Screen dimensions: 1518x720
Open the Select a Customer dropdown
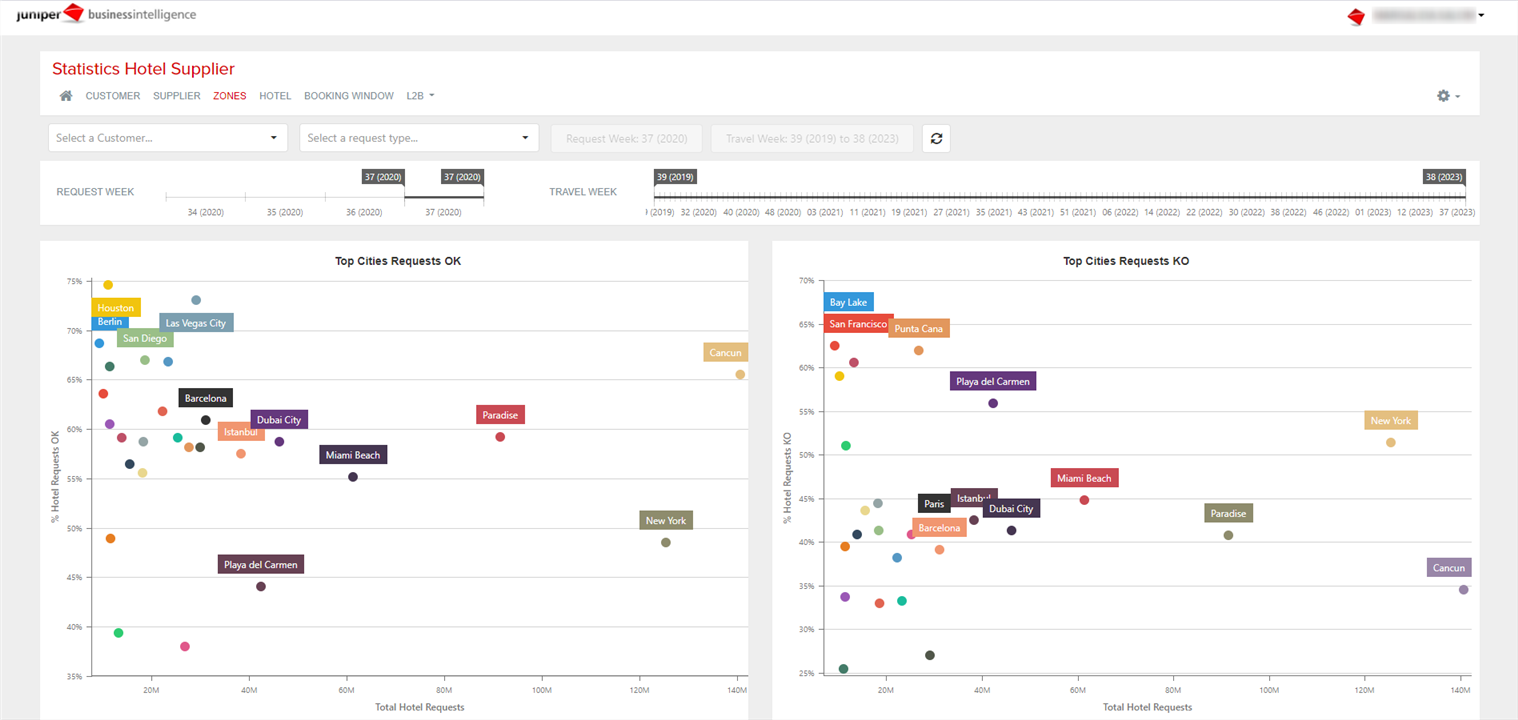pos(167,137)
